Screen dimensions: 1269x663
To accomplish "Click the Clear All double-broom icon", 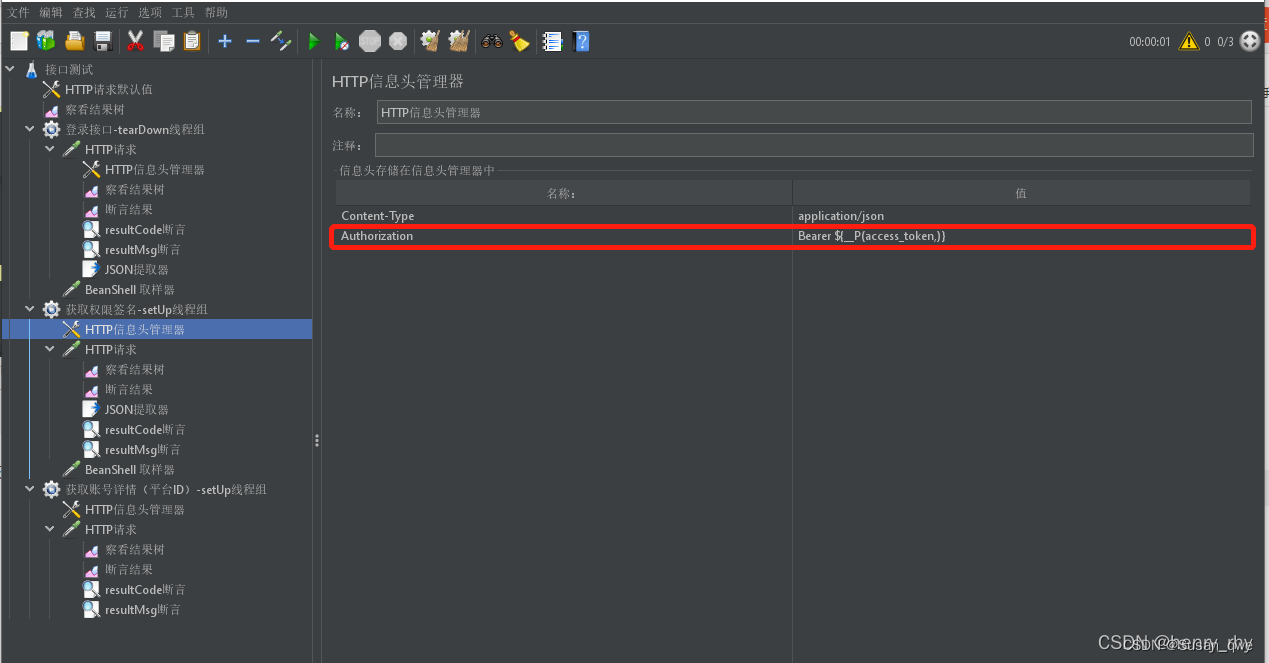I will [459, 41].
